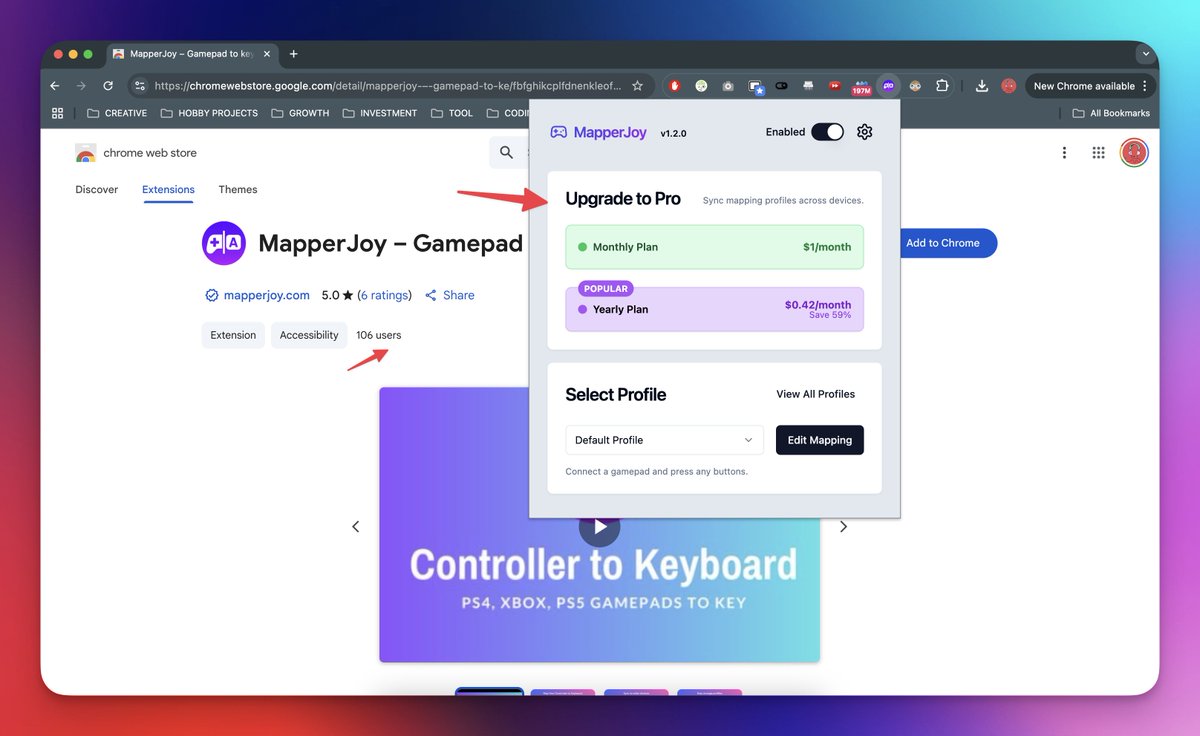Screen dimensions: 1200x736
Task: Open the Google account avatar
Action: (x=1133, y=152)
